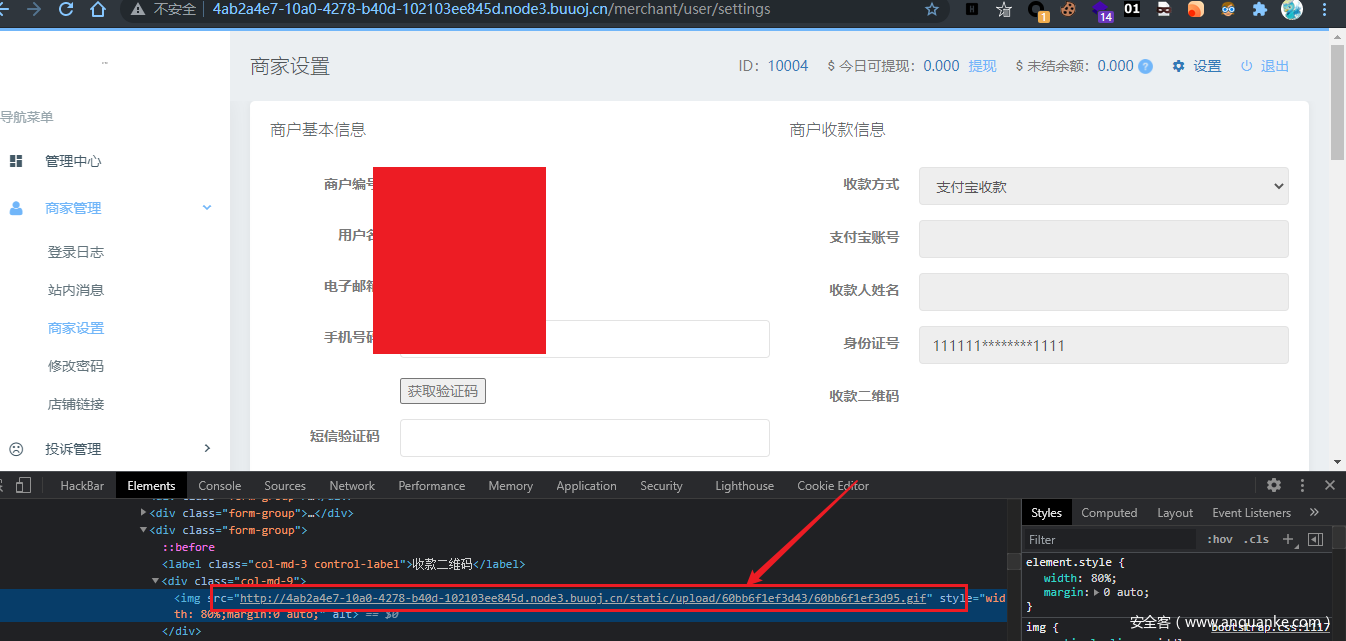Click the 收款人姓名 input field
Image resolution: width=1346 pixels, height=641 pixels.
pos(1104,292)
